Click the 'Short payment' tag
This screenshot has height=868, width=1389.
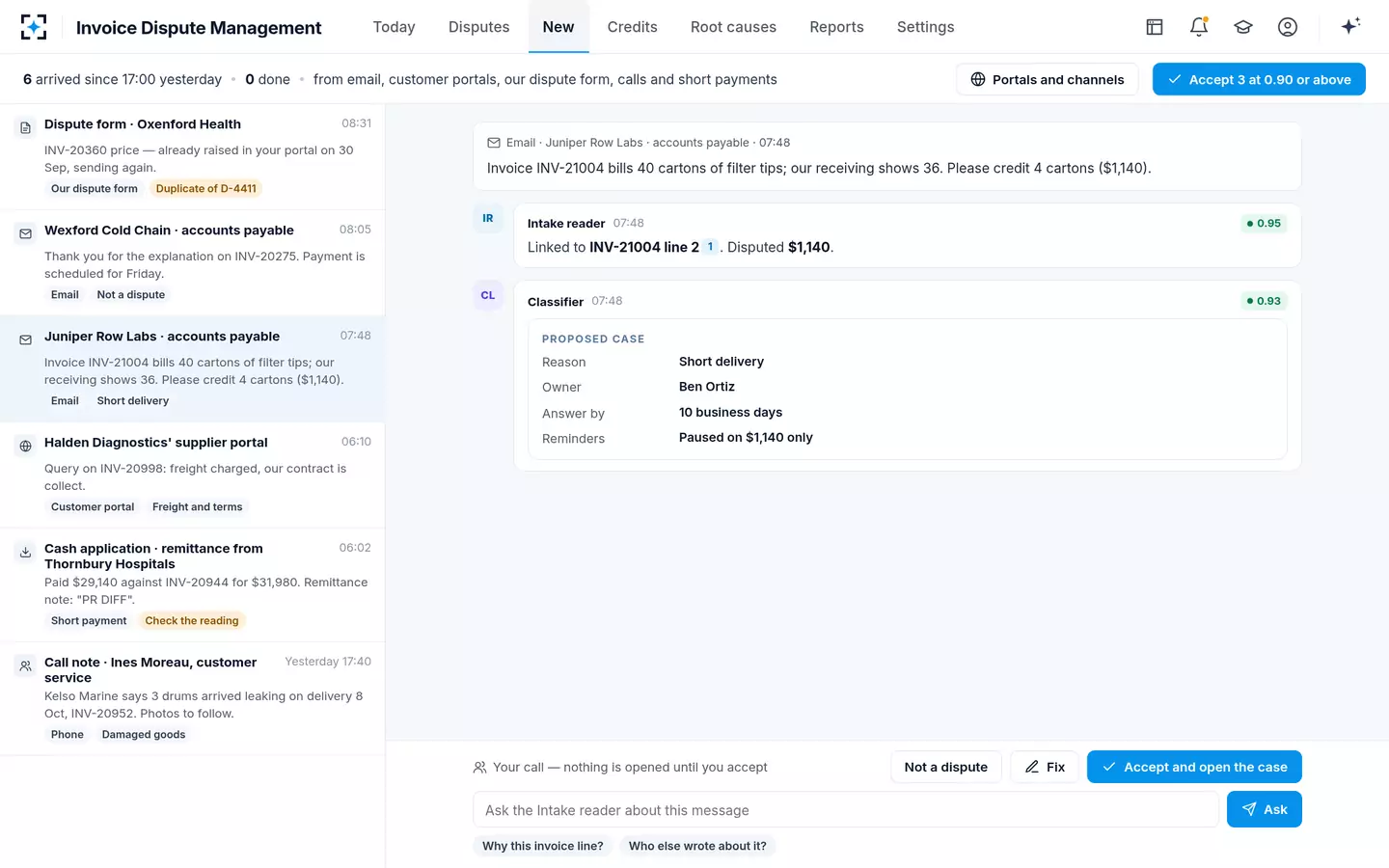tap(89, 621)
